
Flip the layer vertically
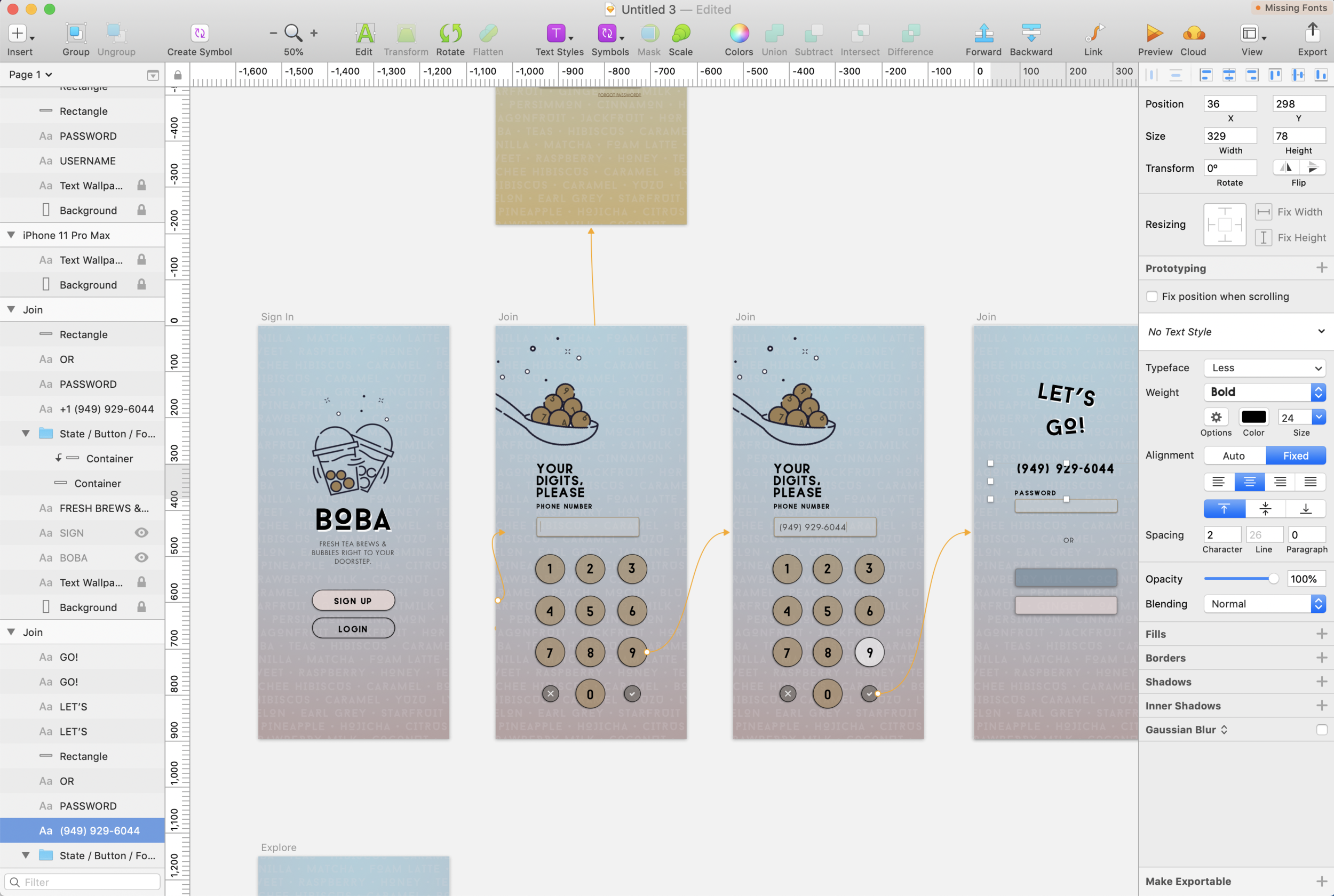(1313, 167)
